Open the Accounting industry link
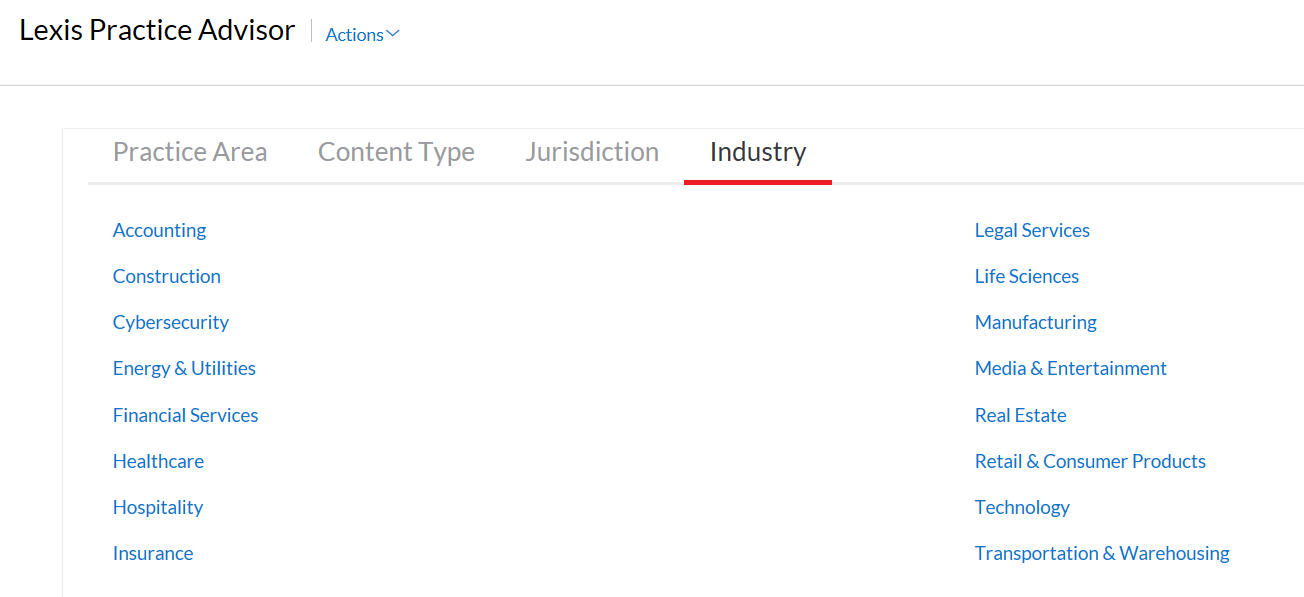The image size is (1304, 597). click(x=159, y=230)
